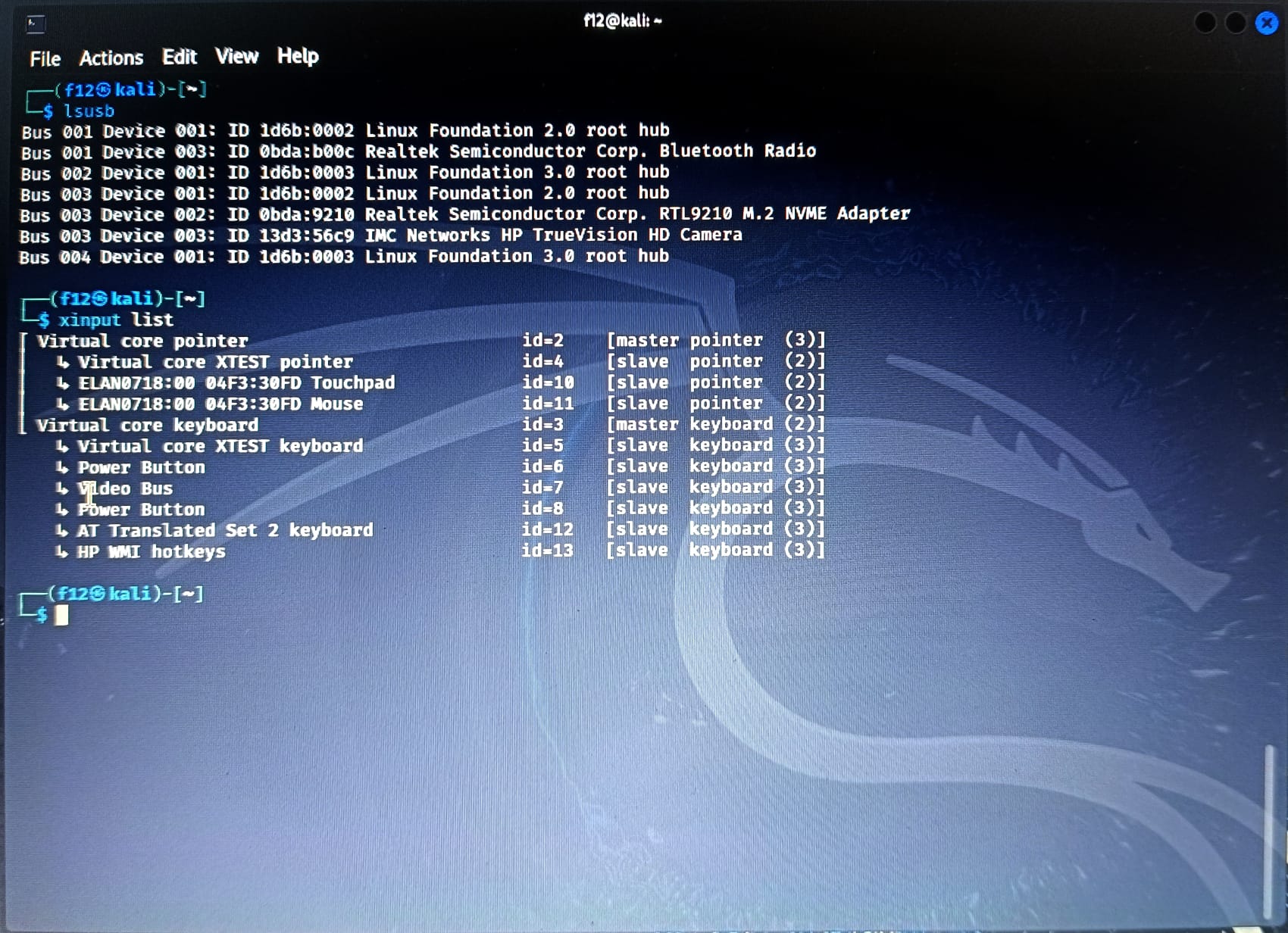Viewport: 1288px width, 933px height.
Task: Click 'AT Translated Set 2 keyboard' row
Action: click(440, 530)
